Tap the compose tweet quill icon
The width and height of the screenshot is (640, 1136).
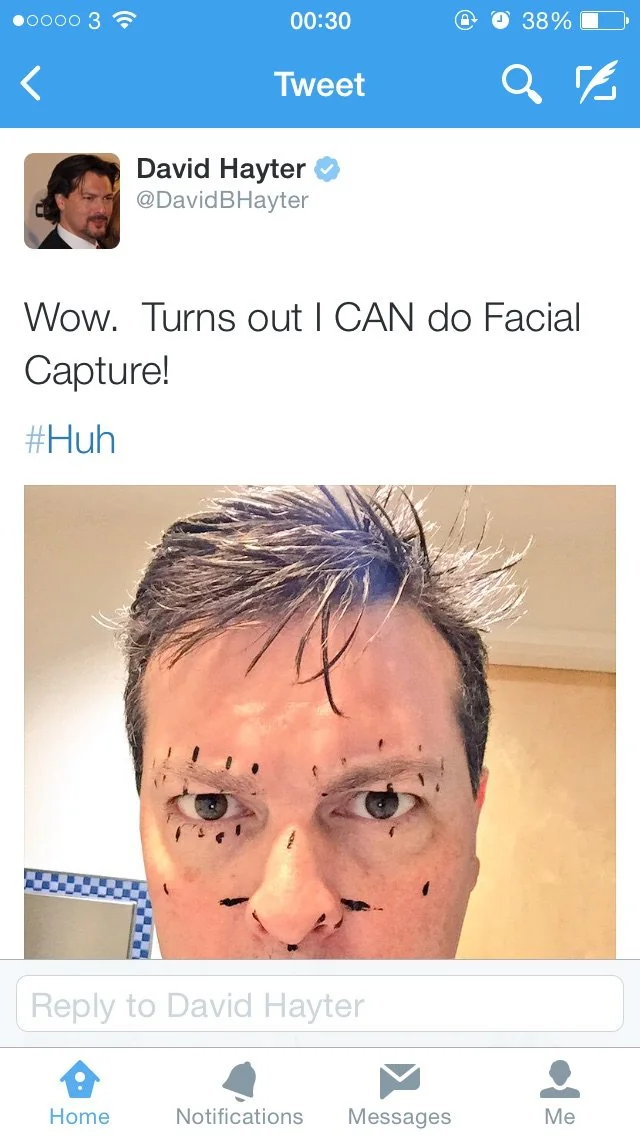coord(596,82)
